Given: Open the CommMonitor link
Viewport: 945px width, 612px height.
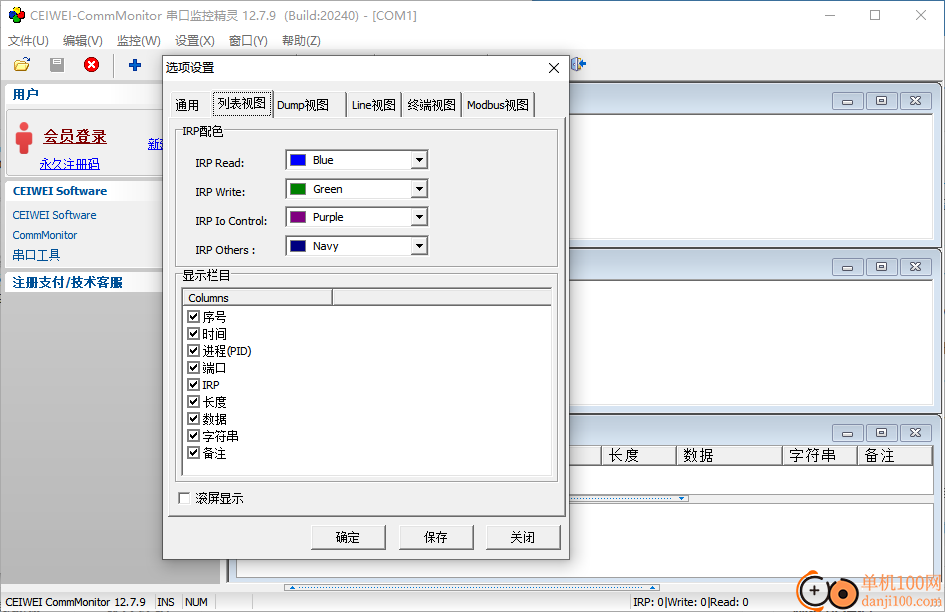Looking at the screenshot, I should click(45, 235).
